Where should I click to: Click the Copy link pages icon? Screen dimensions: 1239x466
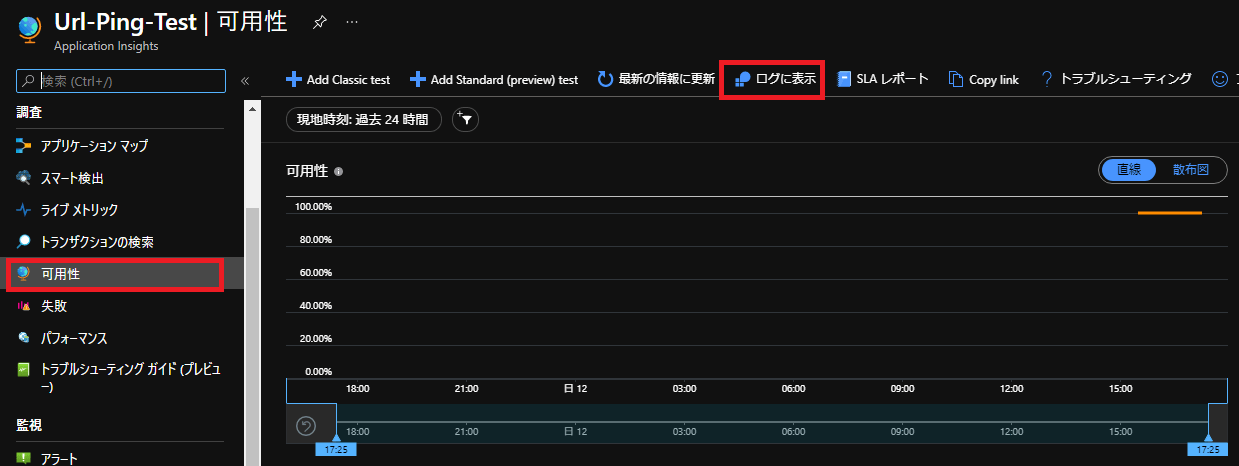click(x=956, y=79)
